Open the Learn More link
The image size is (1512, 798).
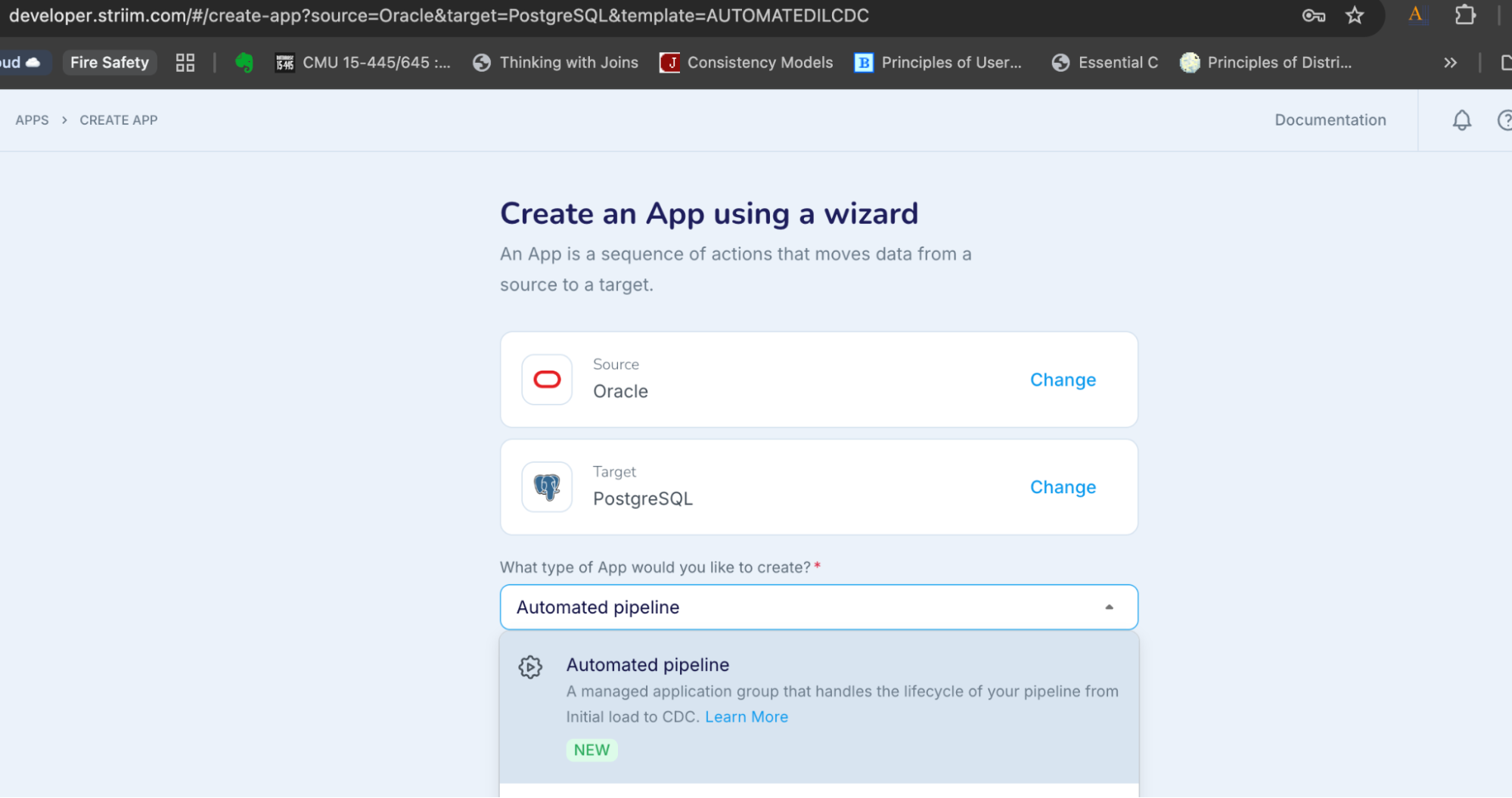[747, 717]
